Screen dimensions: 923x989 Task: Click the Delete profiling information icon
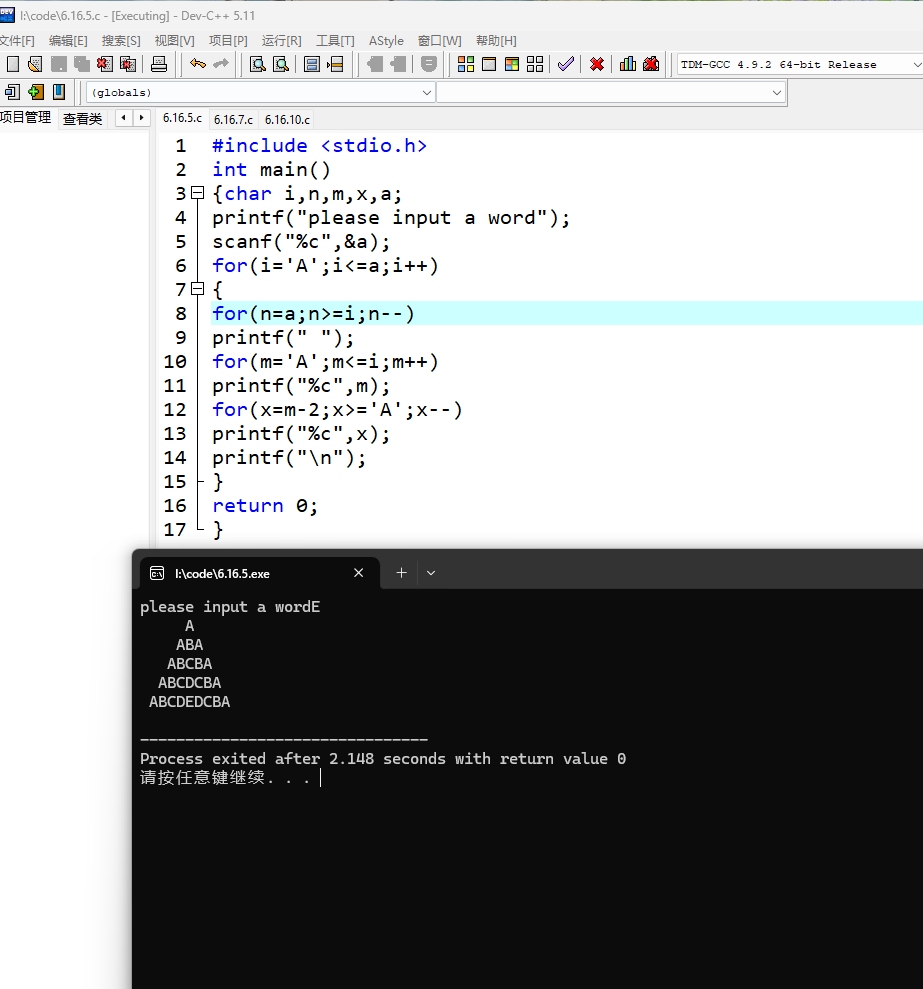[651, 64]
